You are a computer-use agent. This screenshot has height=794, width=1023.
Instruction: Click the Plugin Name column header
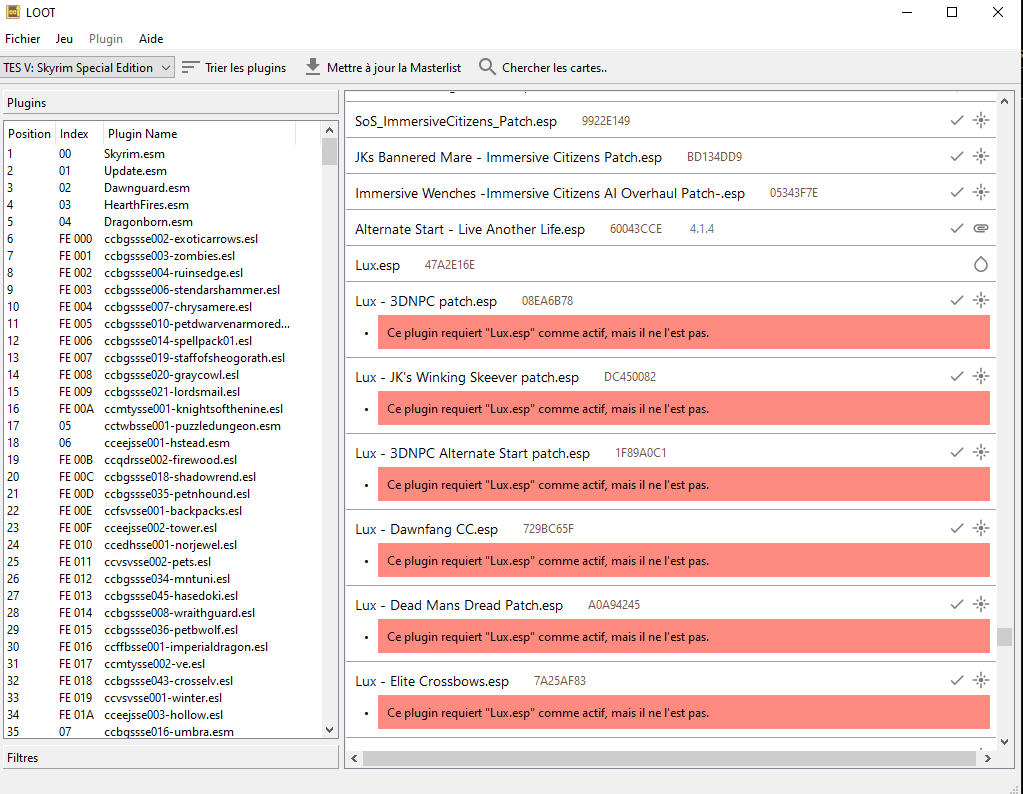coord(142,134)
